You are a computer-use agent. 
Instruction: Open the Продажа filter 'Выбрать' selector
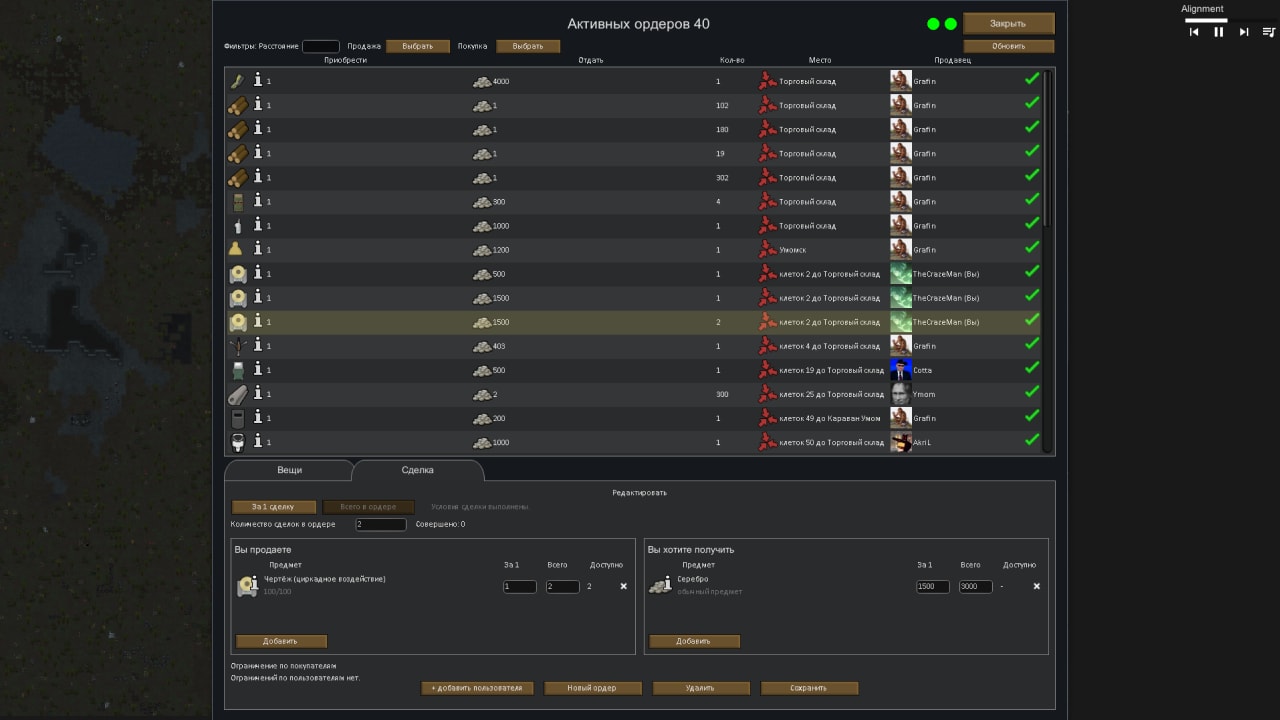(418, 46)
